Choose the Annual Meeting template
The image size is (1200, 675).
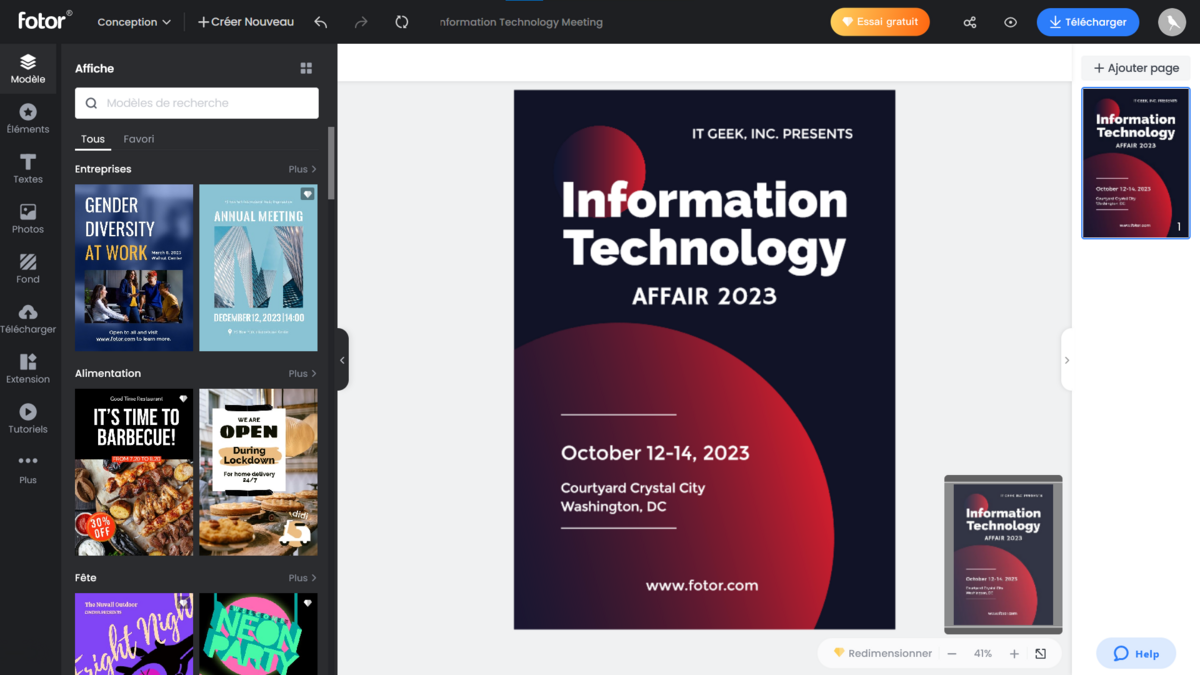pos(258,267)
